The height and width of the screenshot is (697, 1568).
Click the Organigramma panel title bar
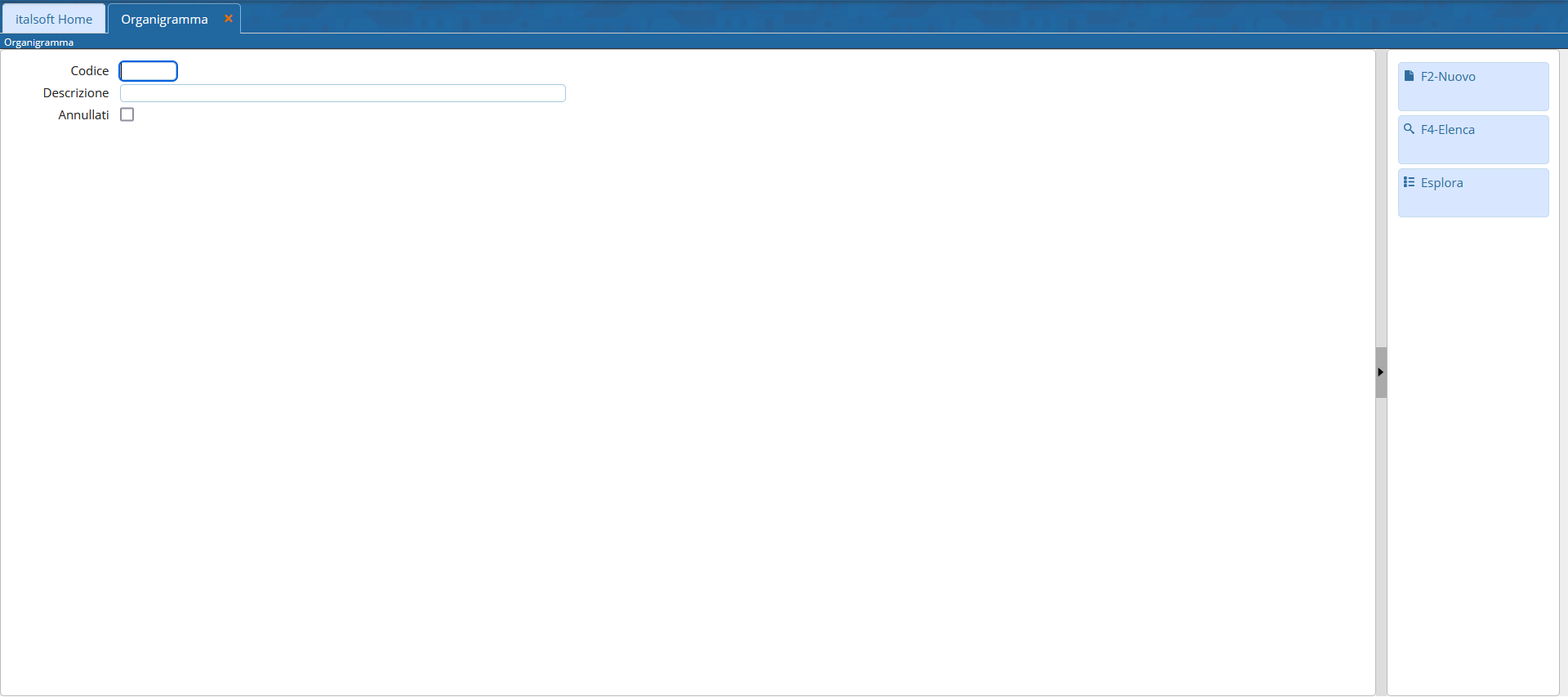784,42
